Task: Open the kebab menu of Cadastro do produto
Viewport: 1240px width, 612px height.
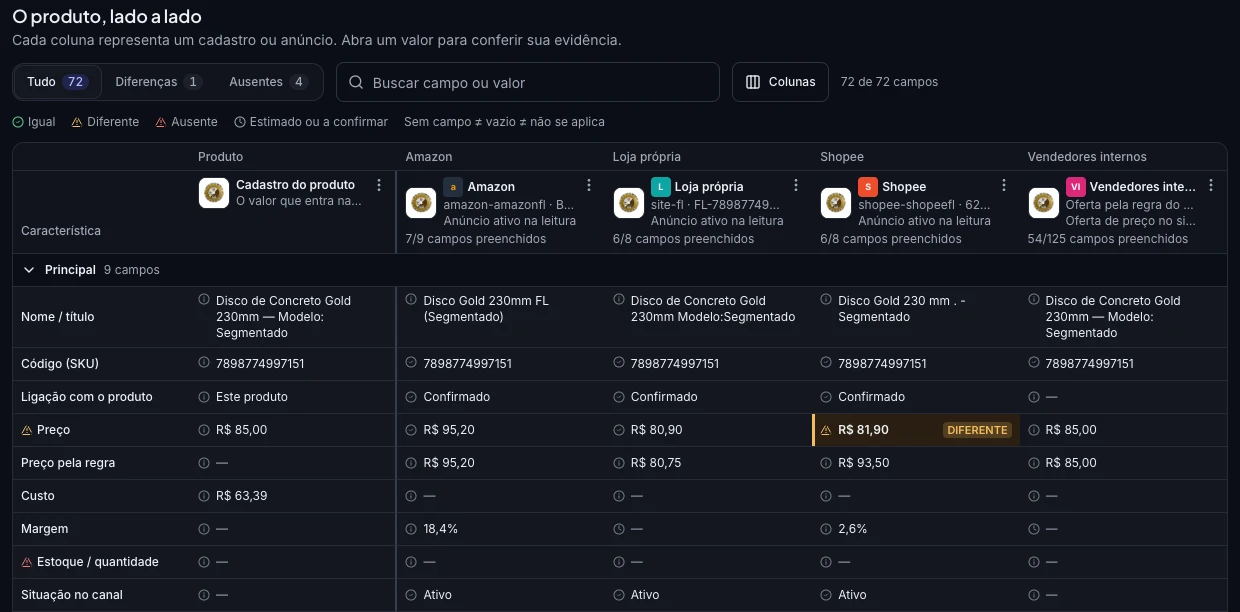Action: pyautogui.click(x=379, y=185)
